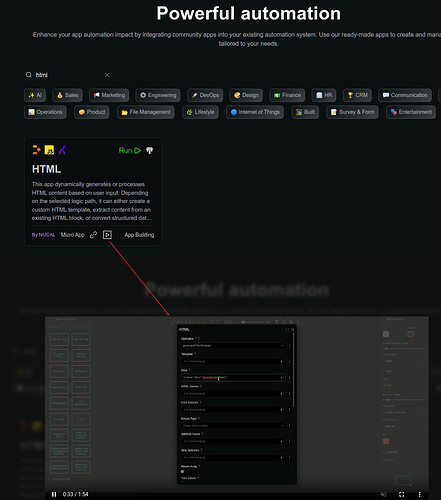Filter by the DevOps category
This screenshot has height=500, width=441.
pyautogui.click(x=205, y=95)
